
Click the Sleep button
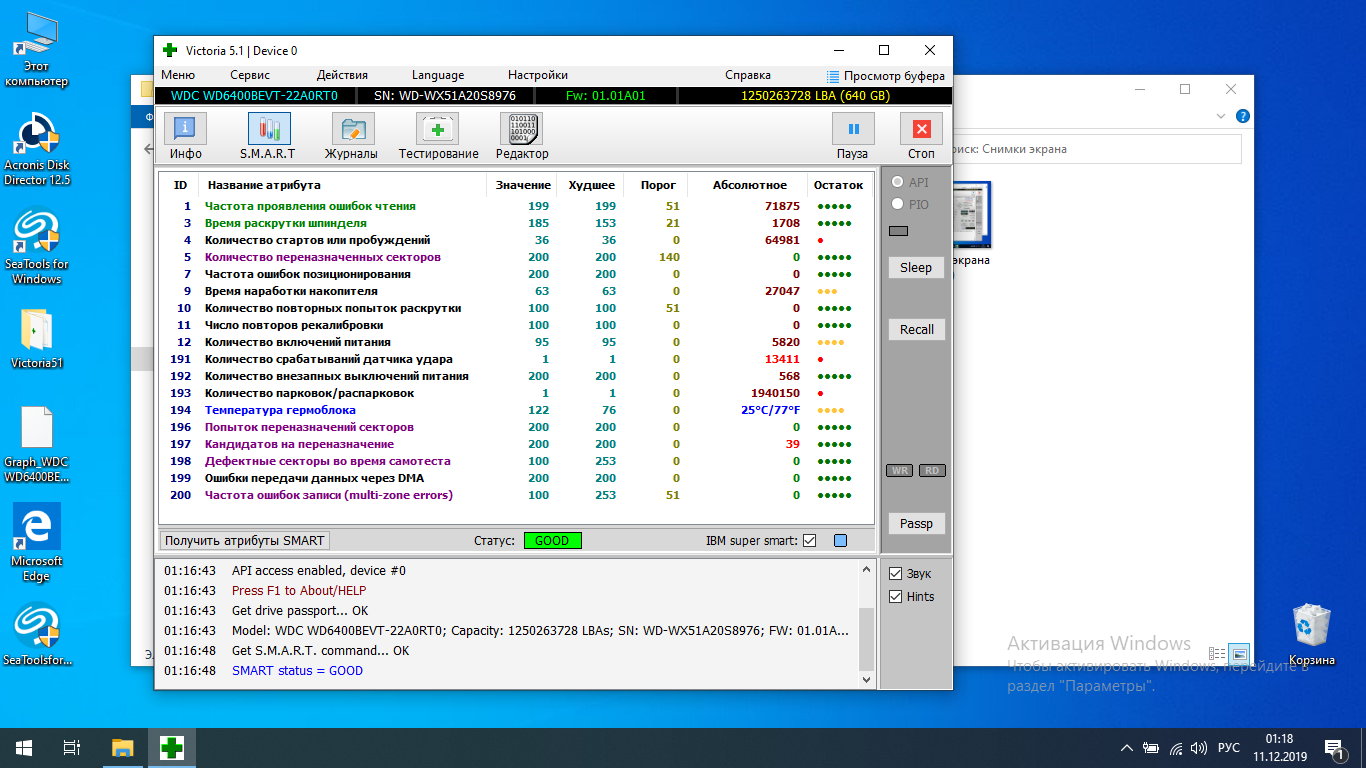pos(916,268)
